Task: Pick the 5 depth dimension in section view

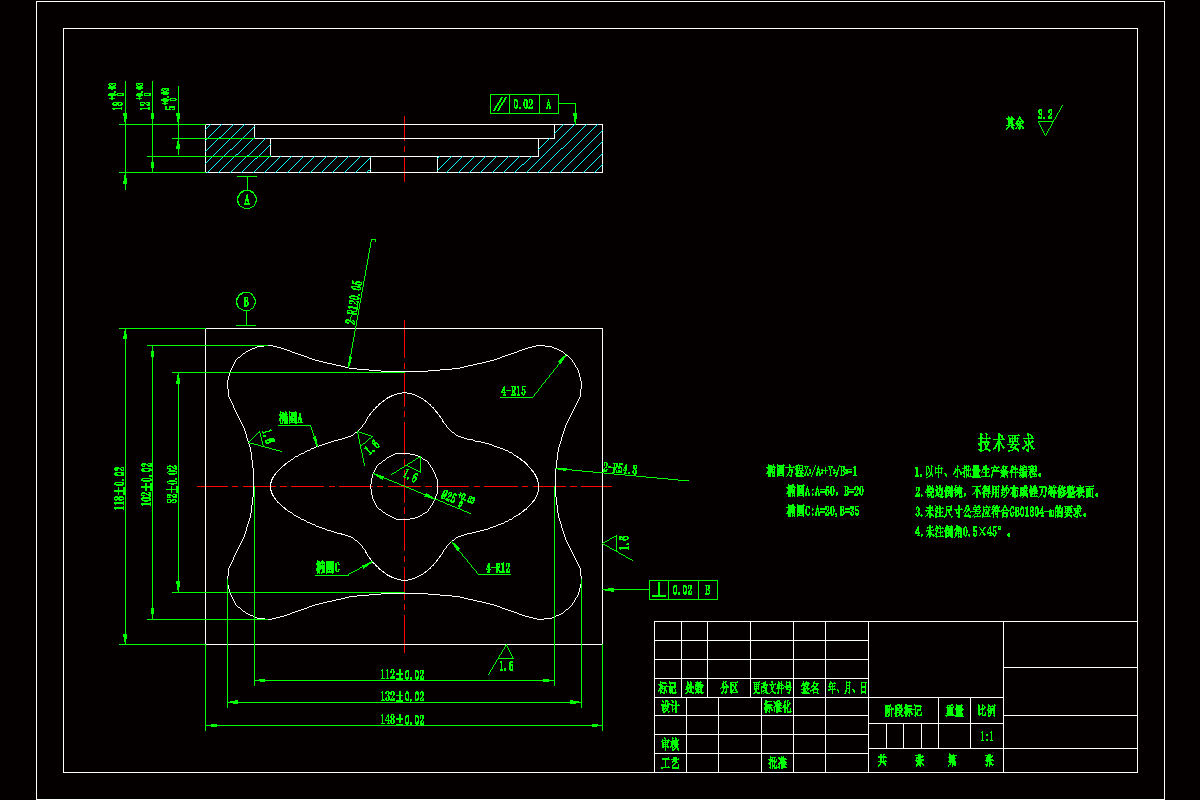Action: (x=171, y=98)
